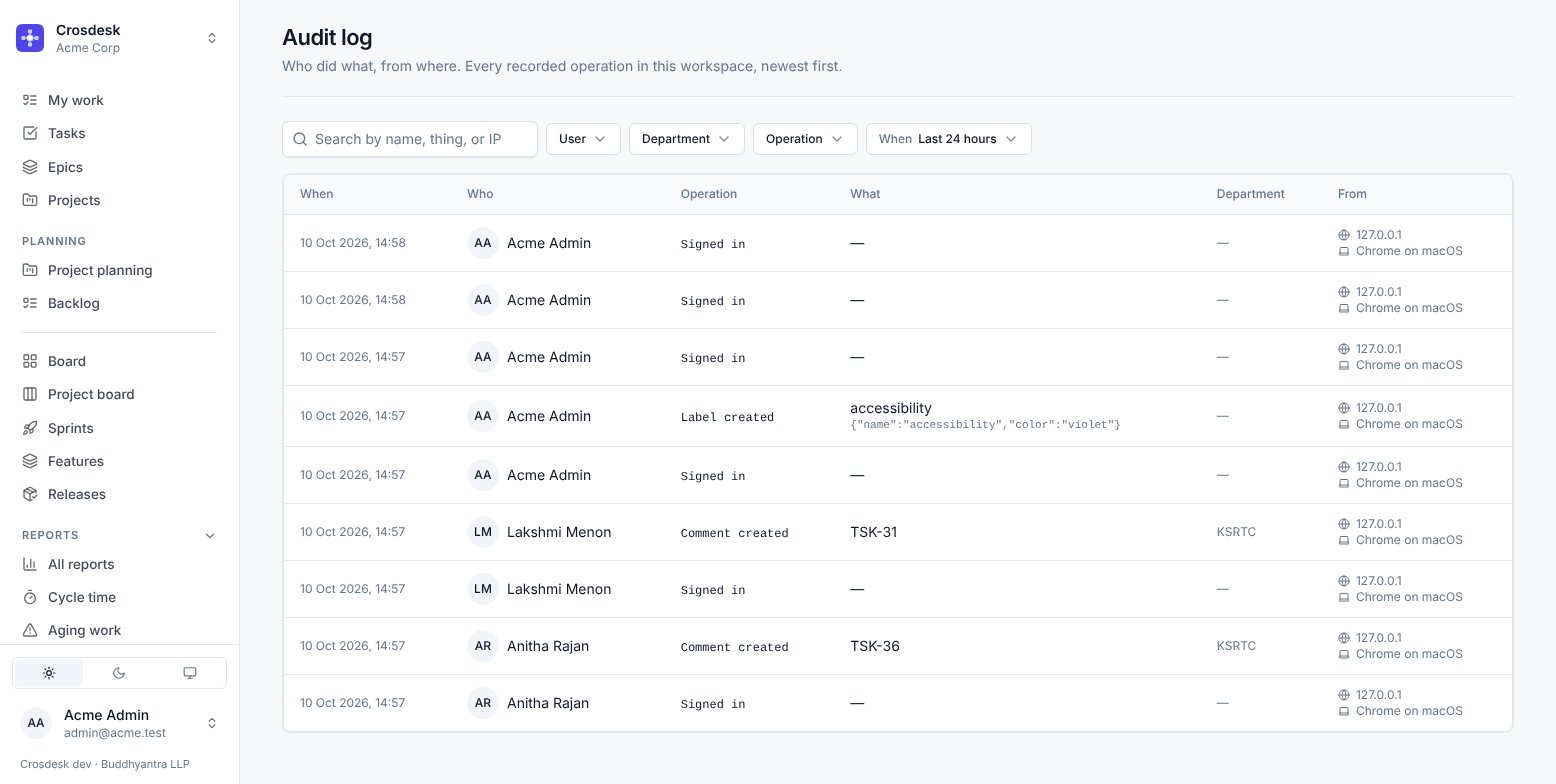
Task: Click the Department column header
Action: (x=1251, y=194)
